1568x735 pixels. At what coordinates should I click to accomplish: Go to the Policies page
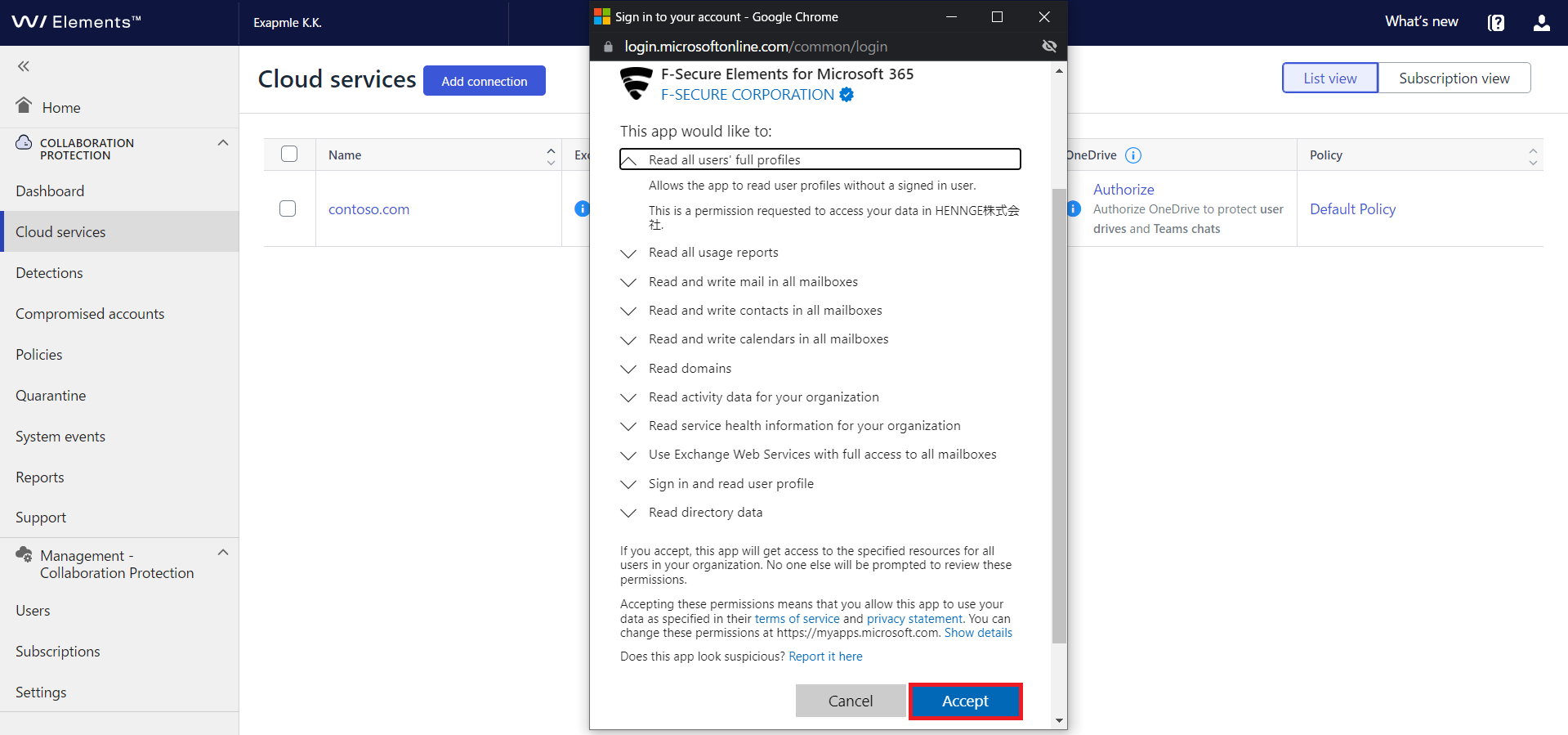[39, 355]
